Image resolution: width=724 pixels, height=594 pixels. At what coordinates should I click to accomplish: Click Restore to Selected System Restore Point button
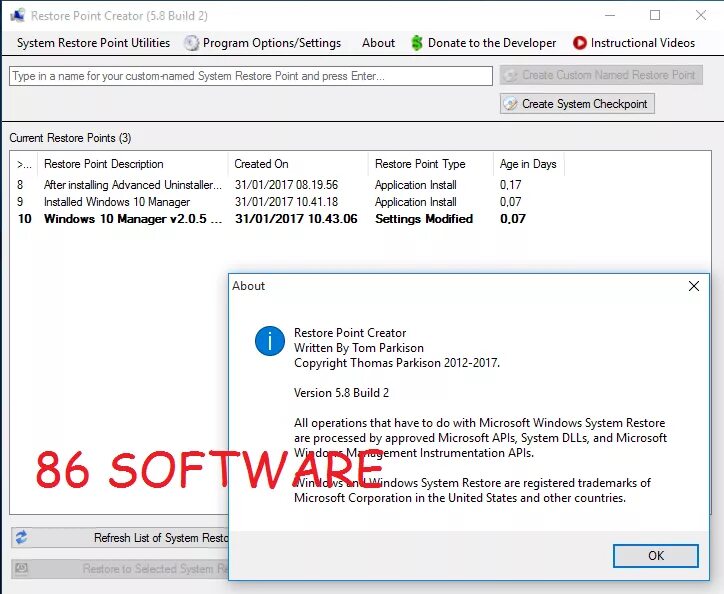point(120,569)
